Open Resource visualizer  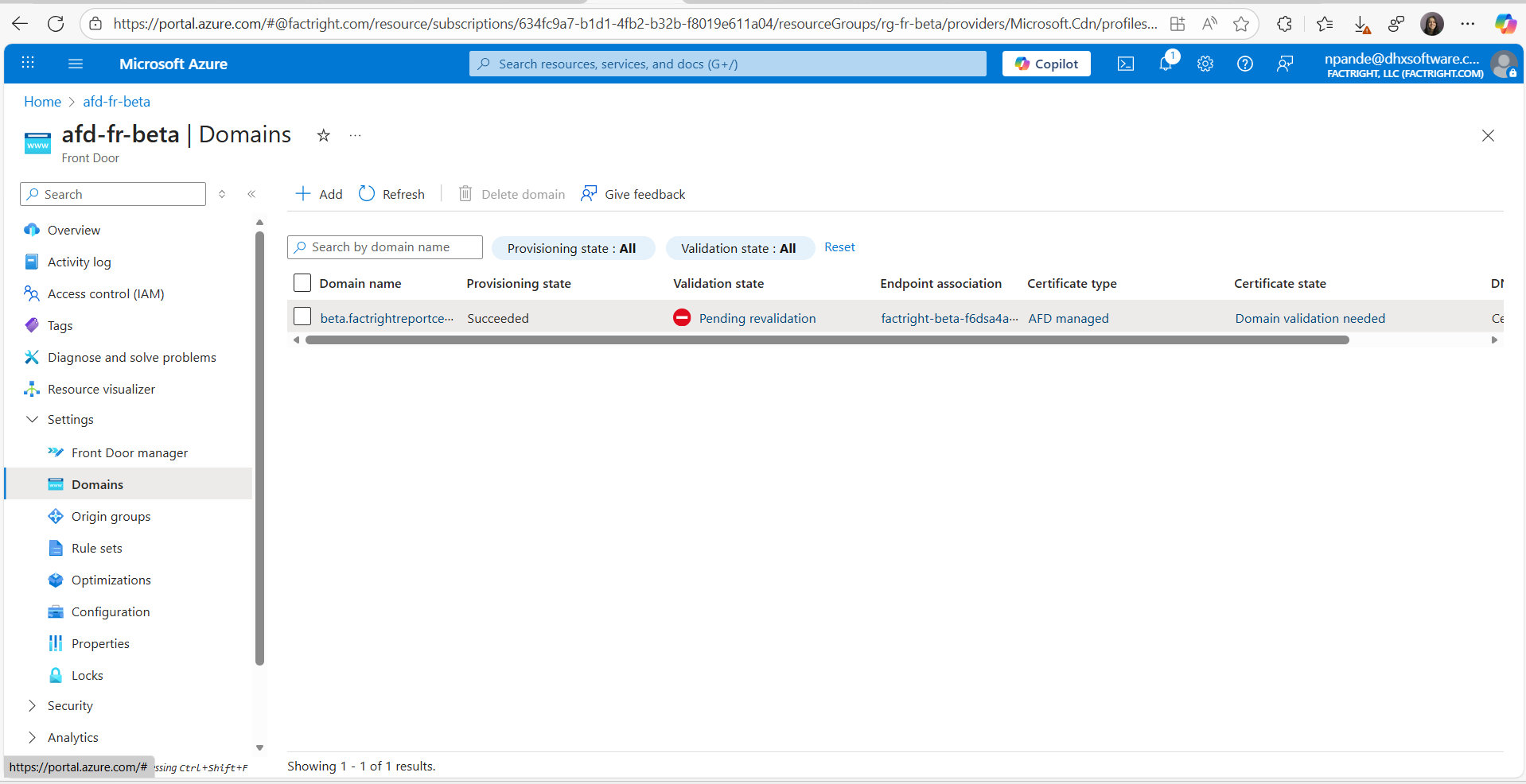[101, 390]
